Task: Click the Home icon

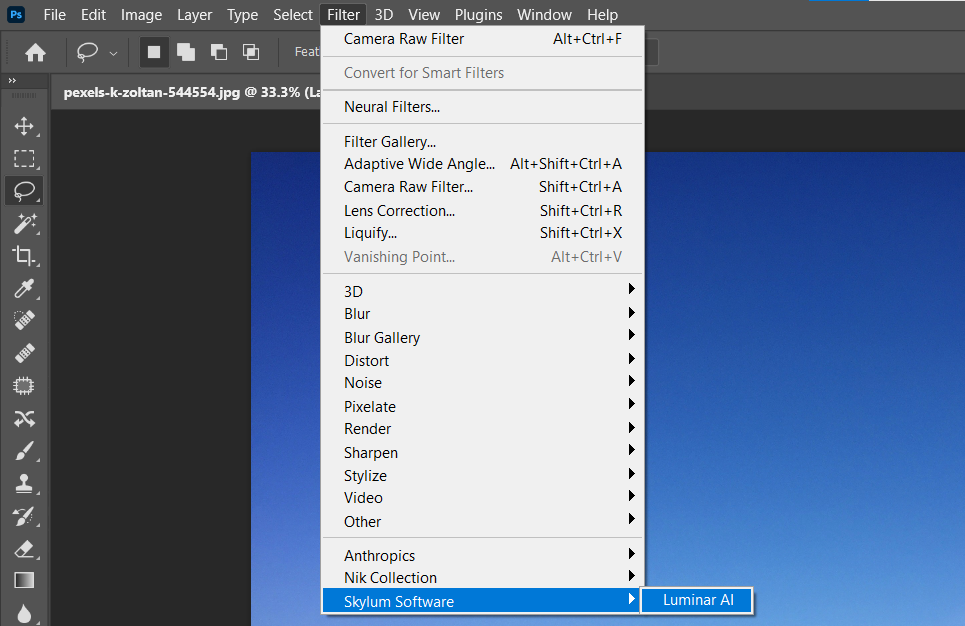Action: pos(35,52)
